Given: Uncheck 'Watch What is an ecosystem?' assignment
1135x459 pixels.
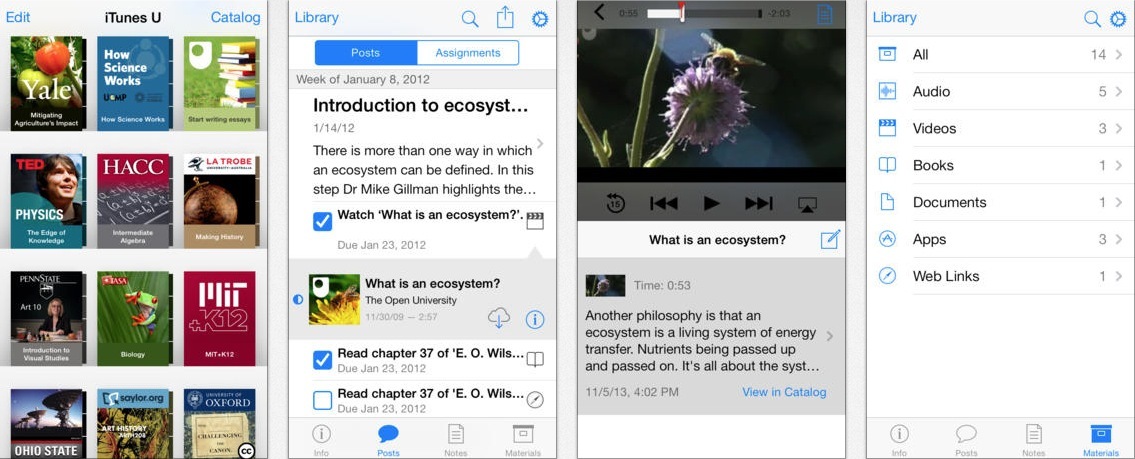Looking at the screenshot, I should click(x=322, y=222).
